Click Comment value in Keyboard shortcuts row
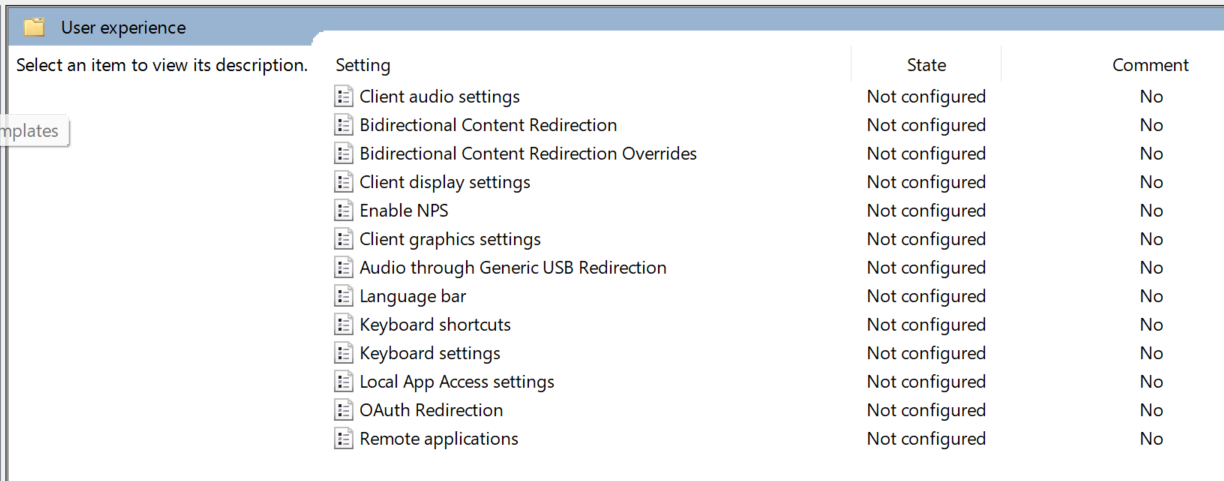The image size is (1224, 481). pos(1151,325)
